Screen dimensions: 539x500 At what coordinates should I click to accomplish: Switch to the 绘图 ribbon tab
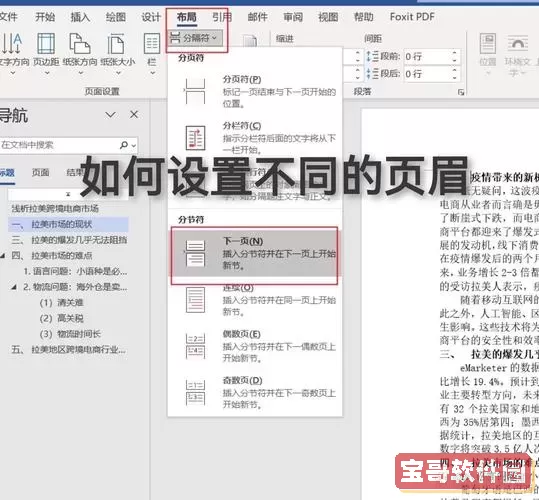coord(116,17)
